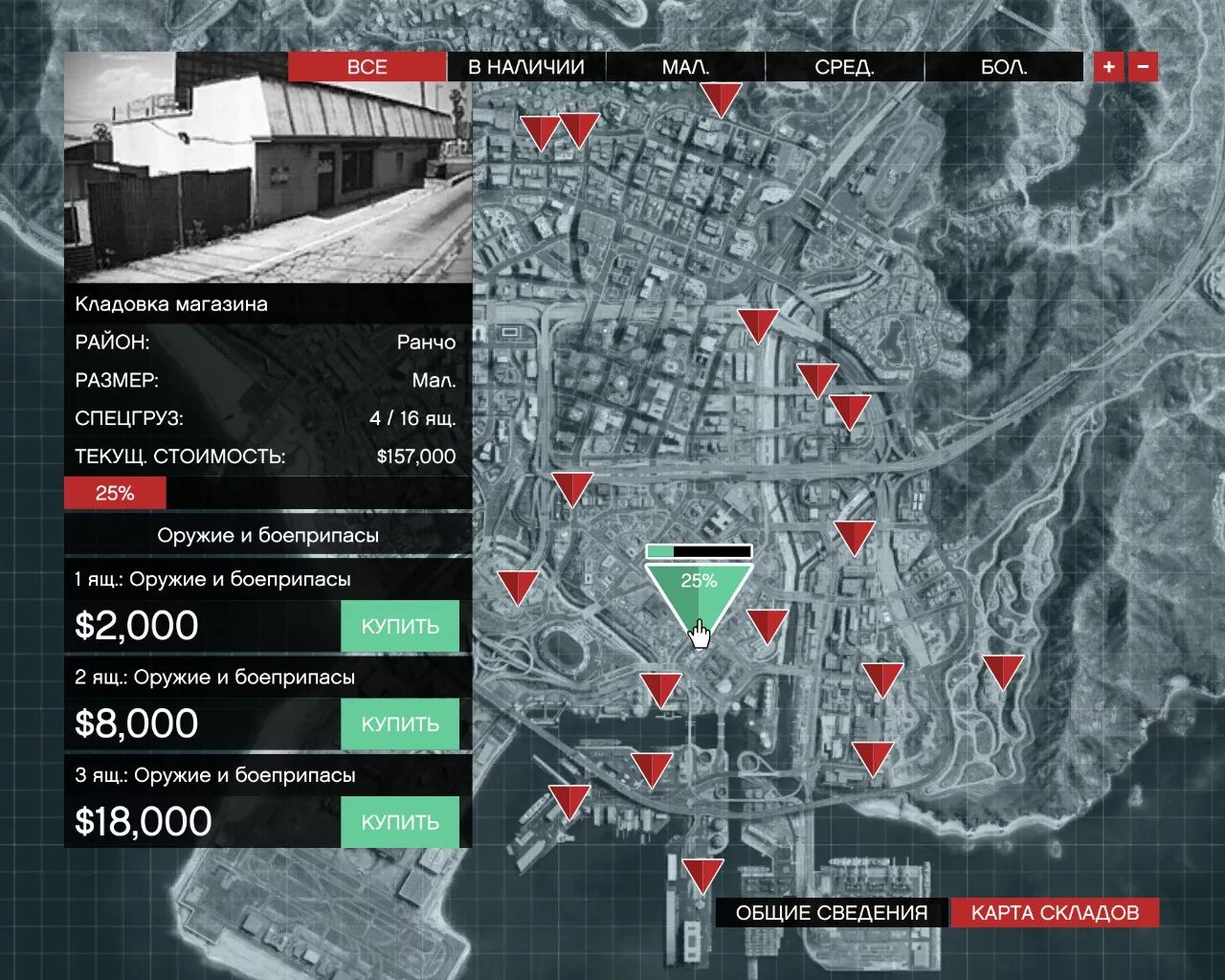1225x980 pixels.
Task: Click the $18,000 price text
Action: pyautogui.click(x=144, y=822)
